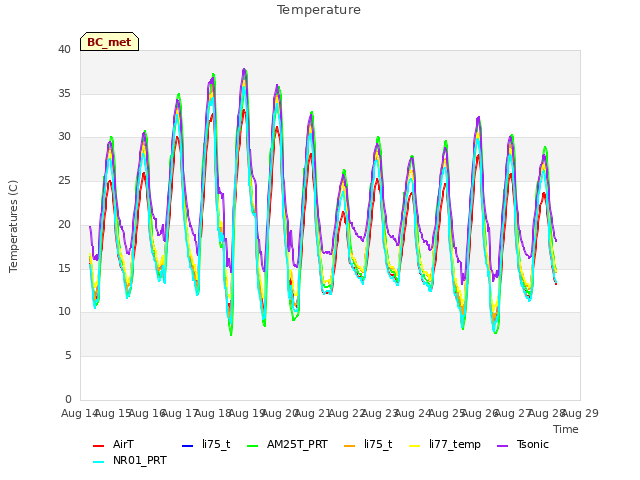Click the Aug 23 x-axis tick label
Image resolution: width=640 pixels, height=480 pixels.
(x=380, y=413)
